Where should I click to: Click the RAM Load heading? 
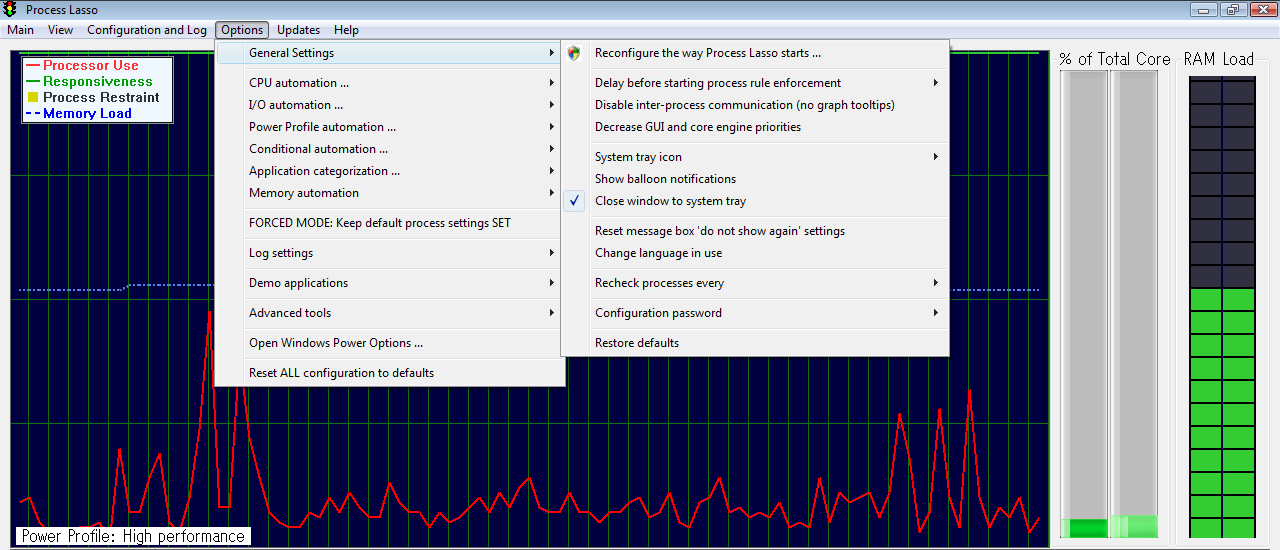click(1219, 59)
